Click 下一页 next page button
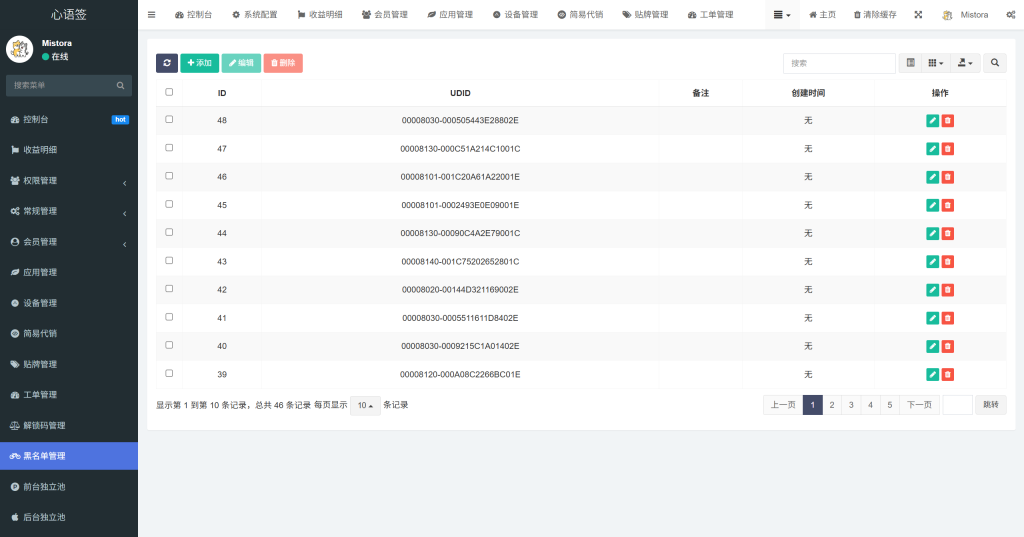This screenshot has width=1024, height=537. click(920, 405)
